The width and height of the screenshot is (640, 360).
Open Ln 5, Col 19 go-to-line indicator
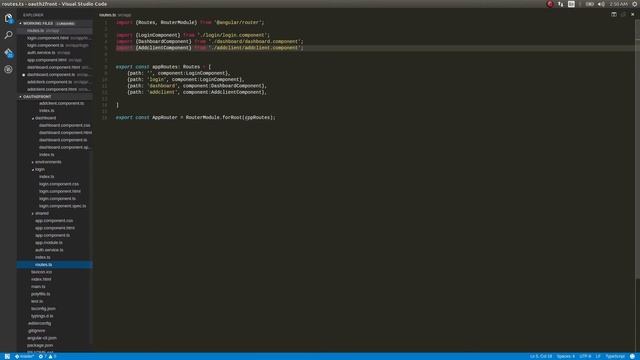(541, 356)
